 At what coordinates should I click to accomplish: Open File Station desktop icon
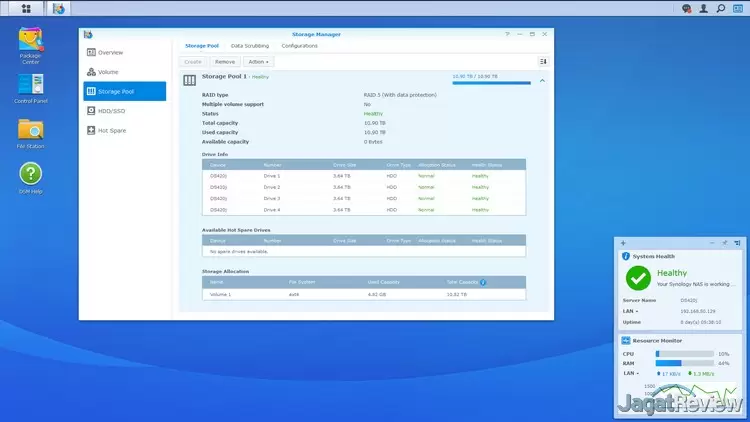tap(30, 134)
